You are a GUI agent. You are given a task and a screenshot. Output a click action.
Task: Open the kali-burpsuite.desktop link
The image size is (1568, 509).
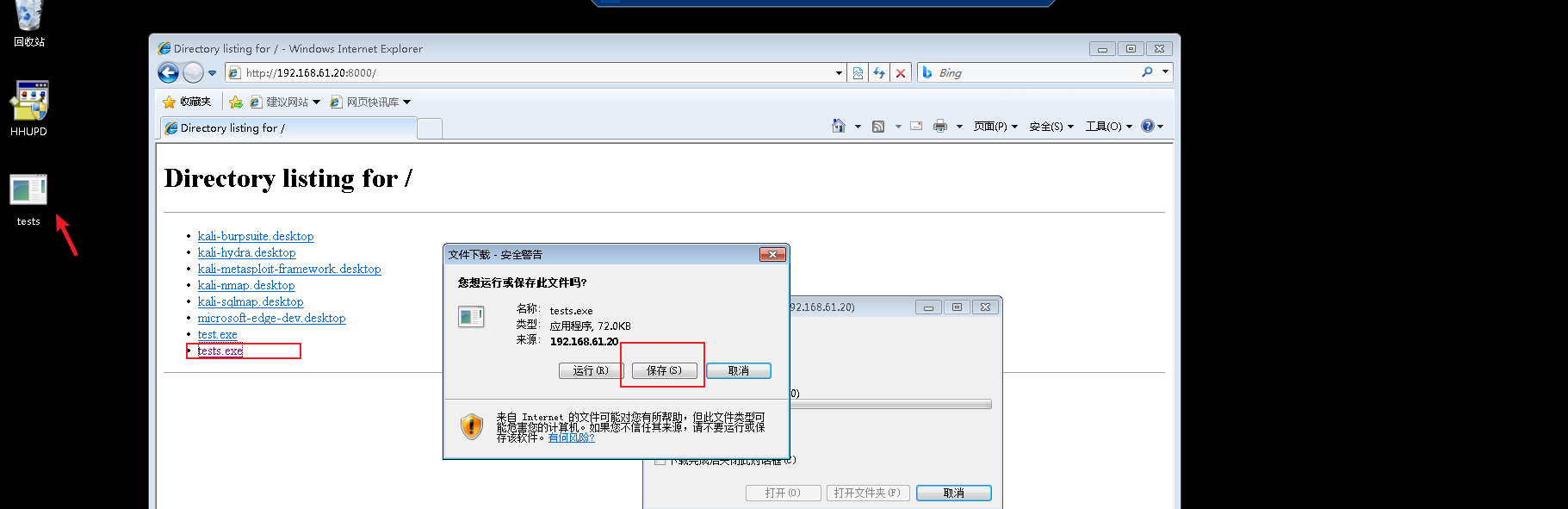(256, 236)
